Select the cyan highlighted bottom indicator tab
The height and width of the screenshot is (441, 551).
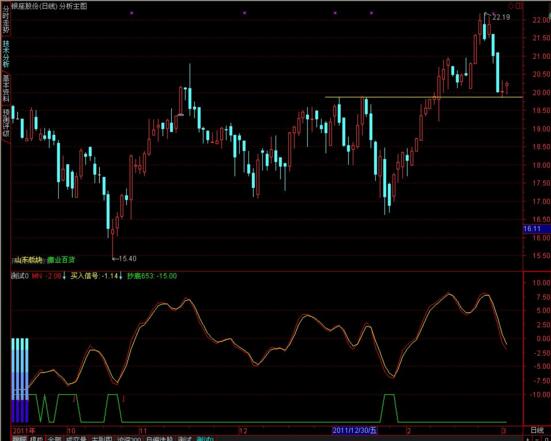(x=205, y=439)
